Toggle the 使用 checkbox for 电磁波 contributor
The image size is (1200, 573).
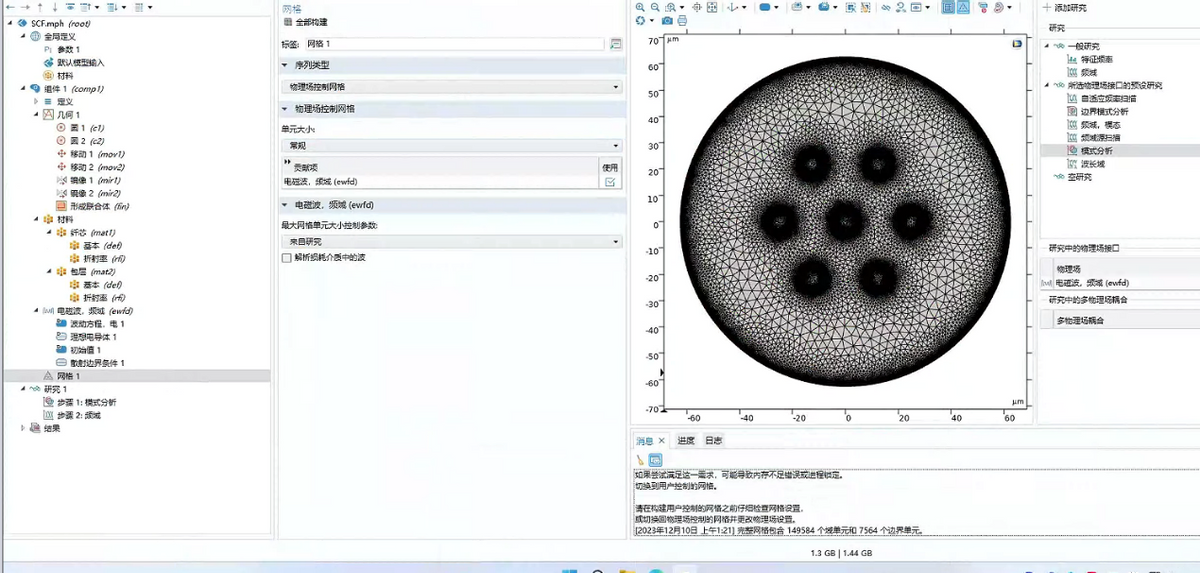click(x=610, y=182)
